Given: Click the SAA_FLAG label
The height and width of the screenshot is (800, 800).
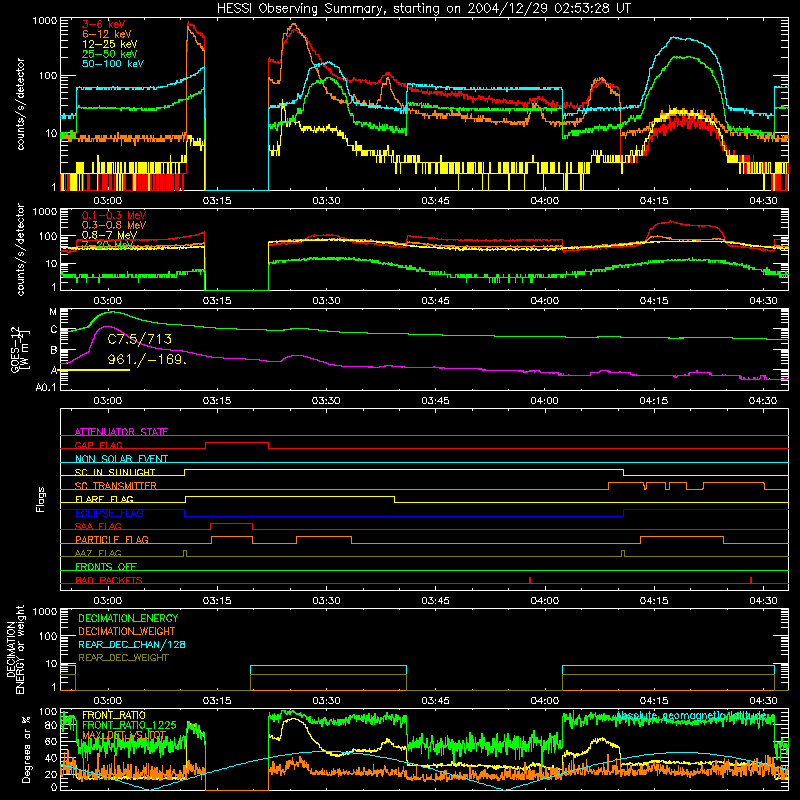Looking at the screenshot, I should (98, 526).
